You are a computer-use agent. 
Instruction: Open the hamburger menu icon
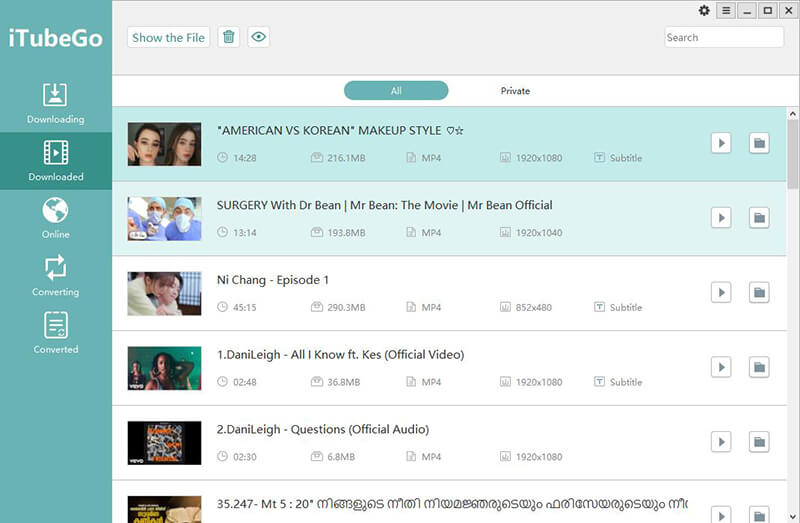[726, 10]
